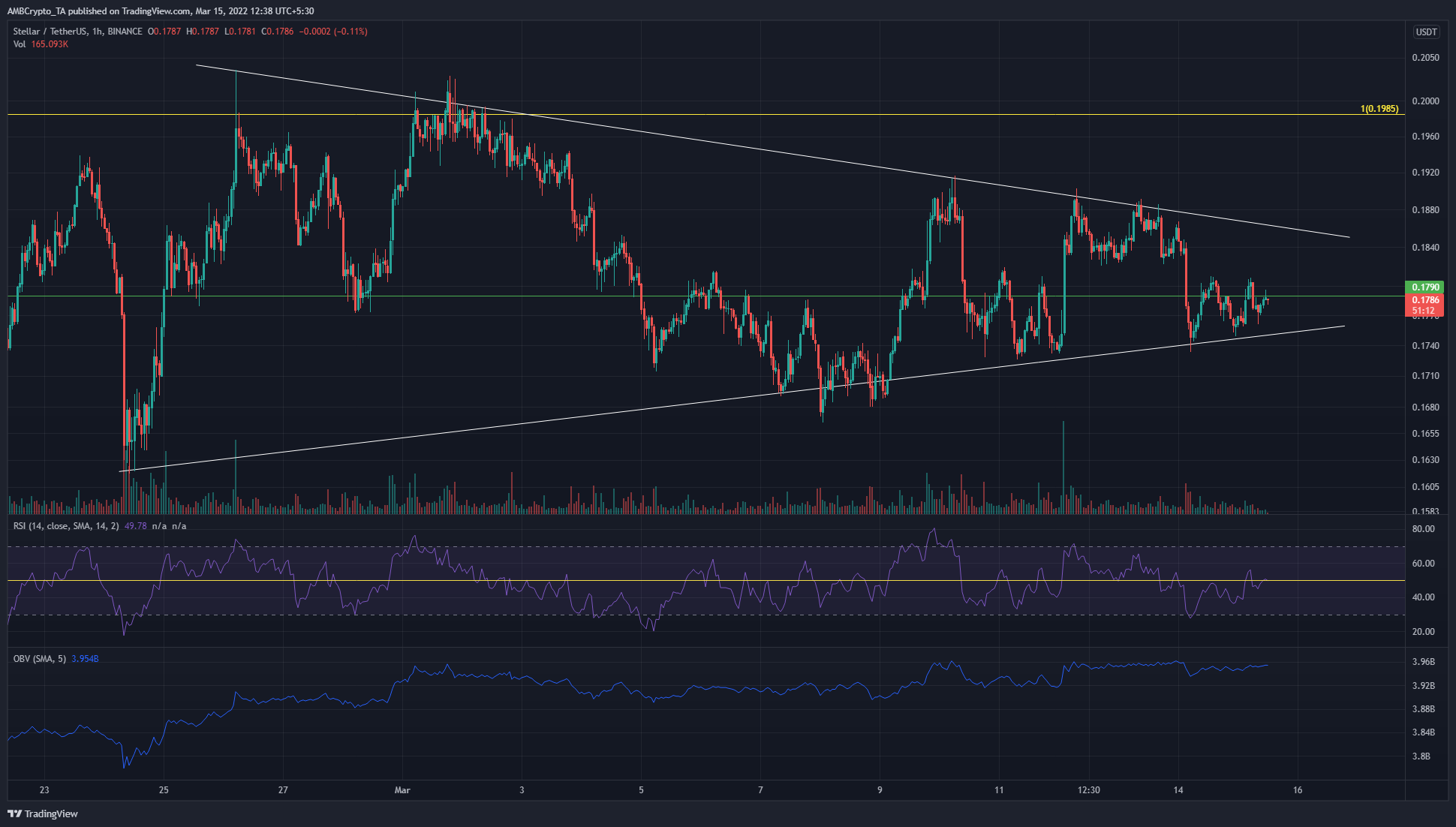This screenshot has width=1456, height=827.
Task: Click the OBV value 3.954B
Action: coord(86,659)
